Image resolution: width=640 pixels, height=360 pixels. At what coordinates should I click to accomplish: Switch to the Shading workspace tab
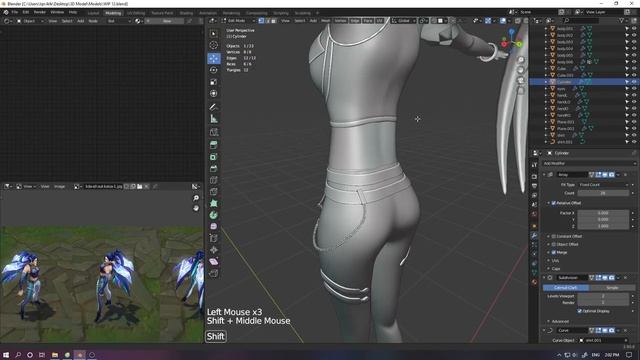(x=186, y=13)
